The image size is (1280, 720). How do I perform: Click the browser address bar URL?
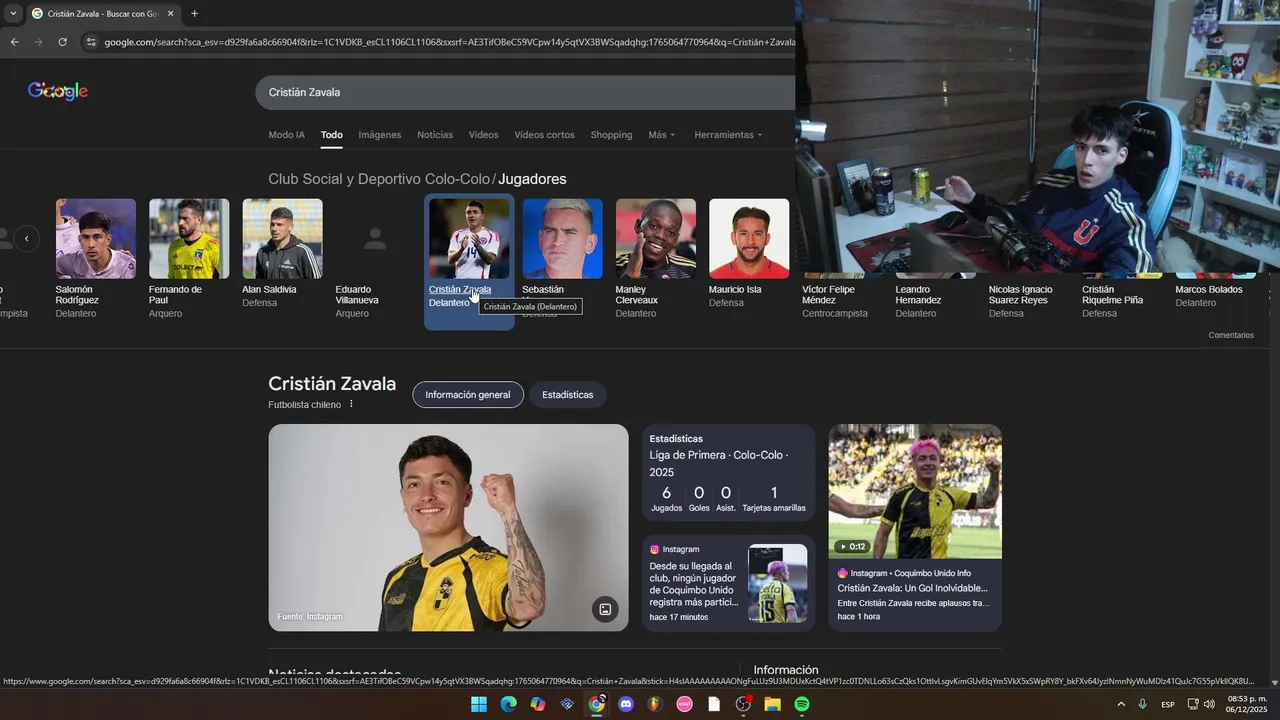tap(450, 42)
